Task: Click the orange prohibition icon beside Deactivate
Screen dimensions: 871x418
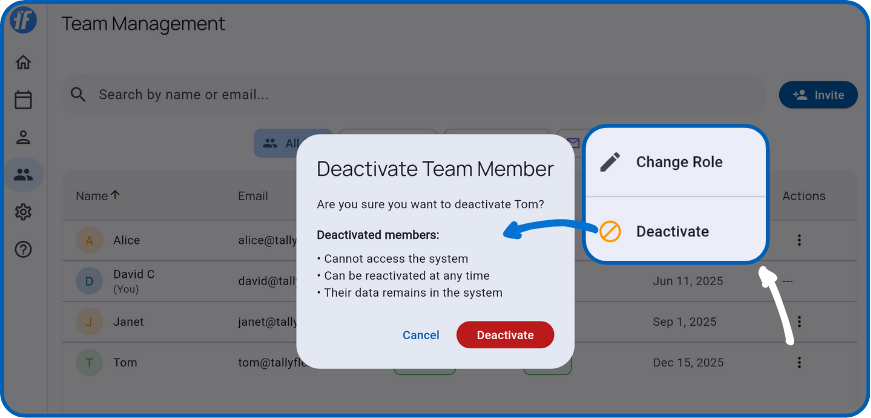Action: 610,231
